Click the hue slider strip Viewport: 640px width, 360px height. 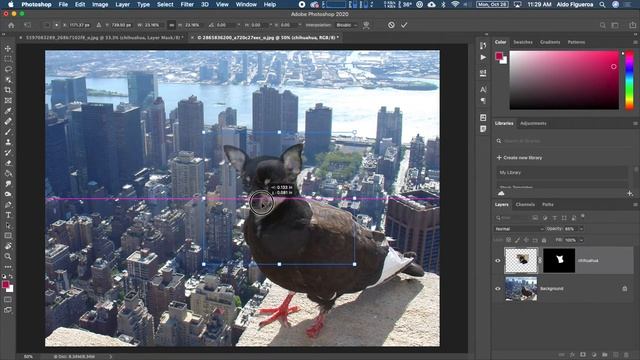coord(629,80)
